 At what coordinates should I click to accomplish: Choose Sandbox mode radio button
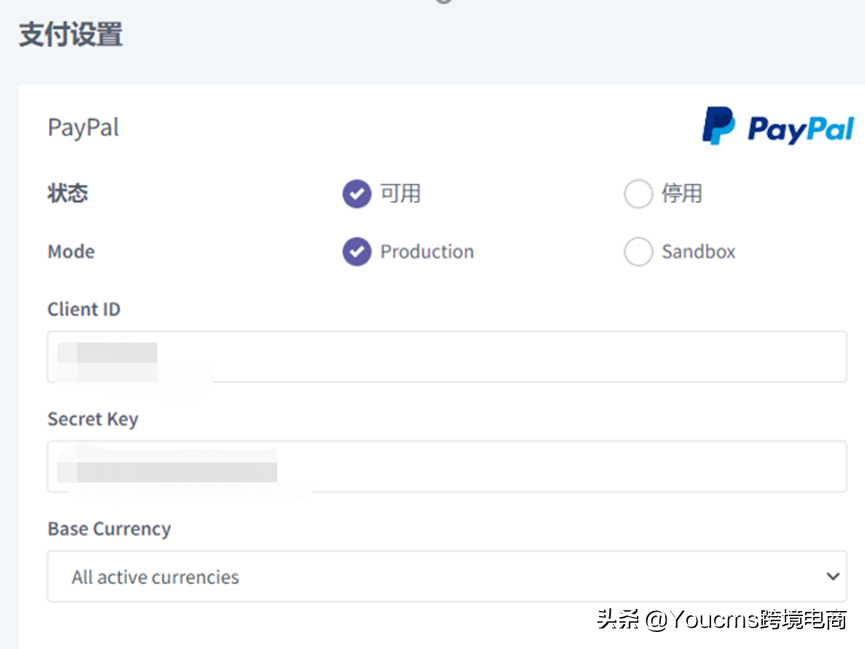pos(638,252)
